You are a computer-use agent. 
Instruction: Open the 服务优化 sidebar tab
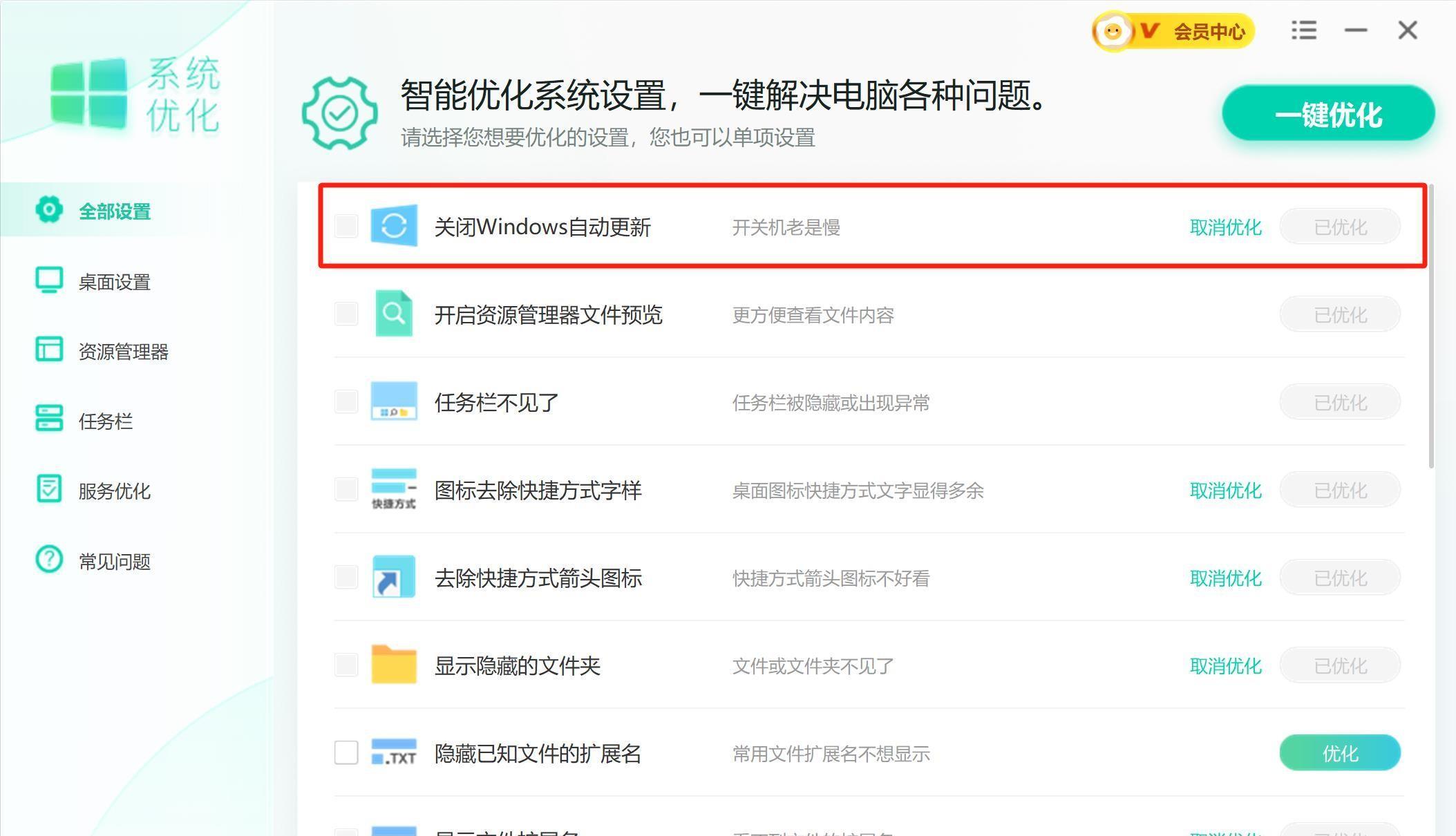click(137, 491)
